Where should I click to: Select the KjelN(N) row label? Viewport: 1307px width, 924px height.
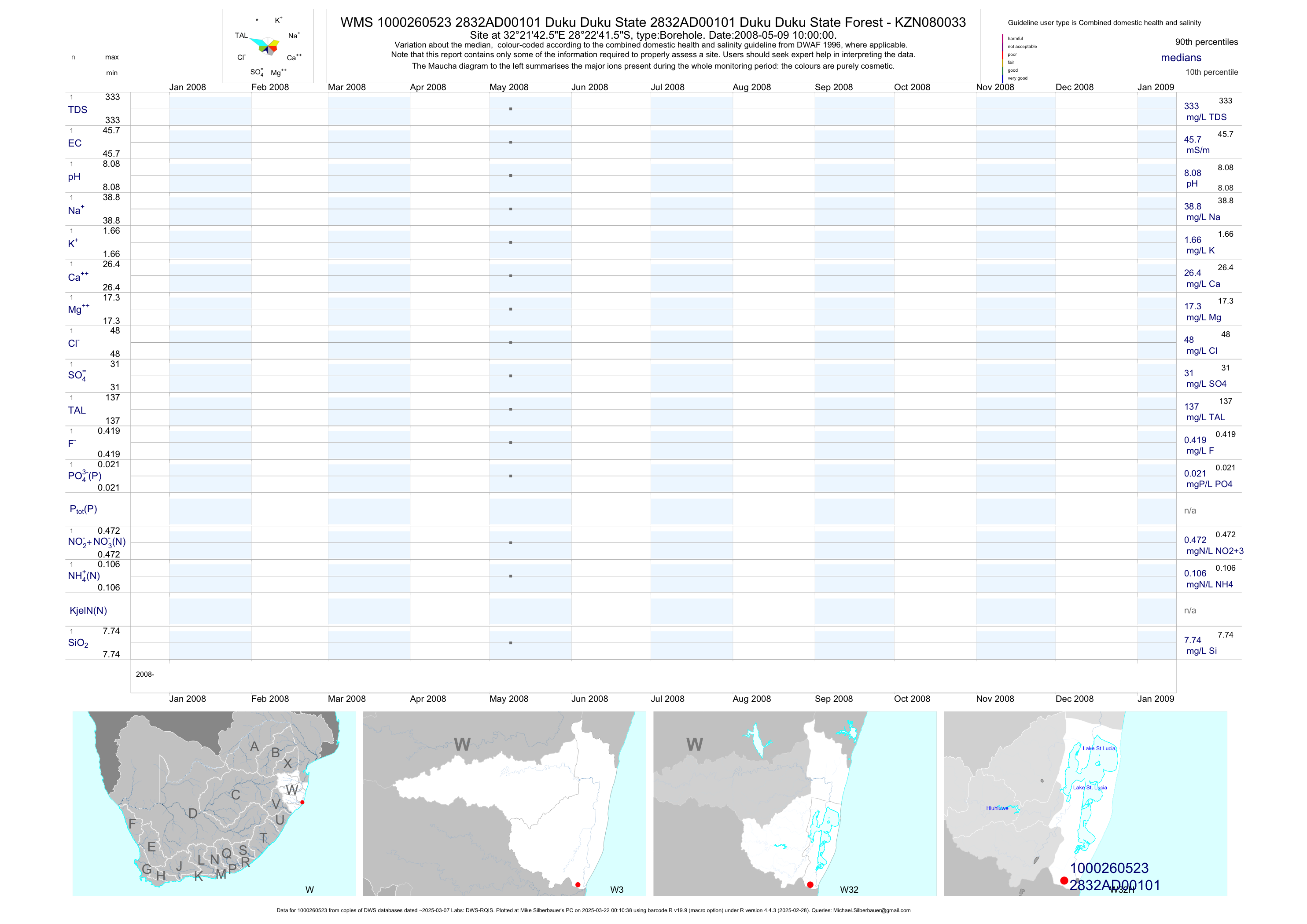click(88, 611)
